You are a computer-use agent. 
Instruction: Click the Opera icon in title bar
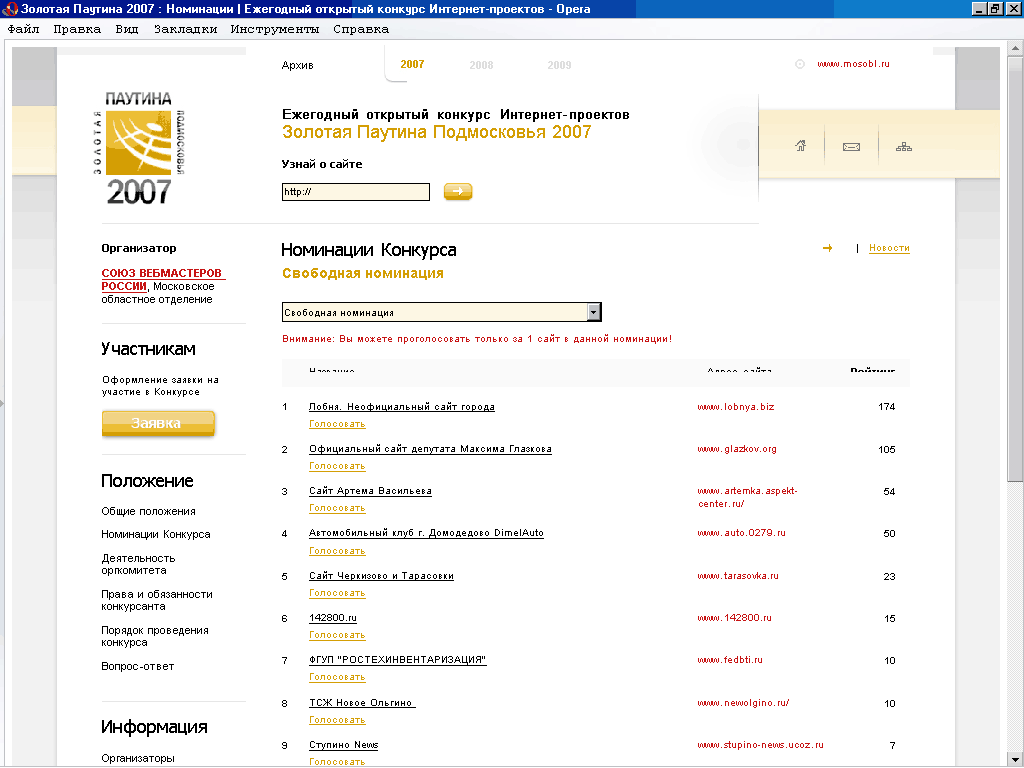[10, 9]
